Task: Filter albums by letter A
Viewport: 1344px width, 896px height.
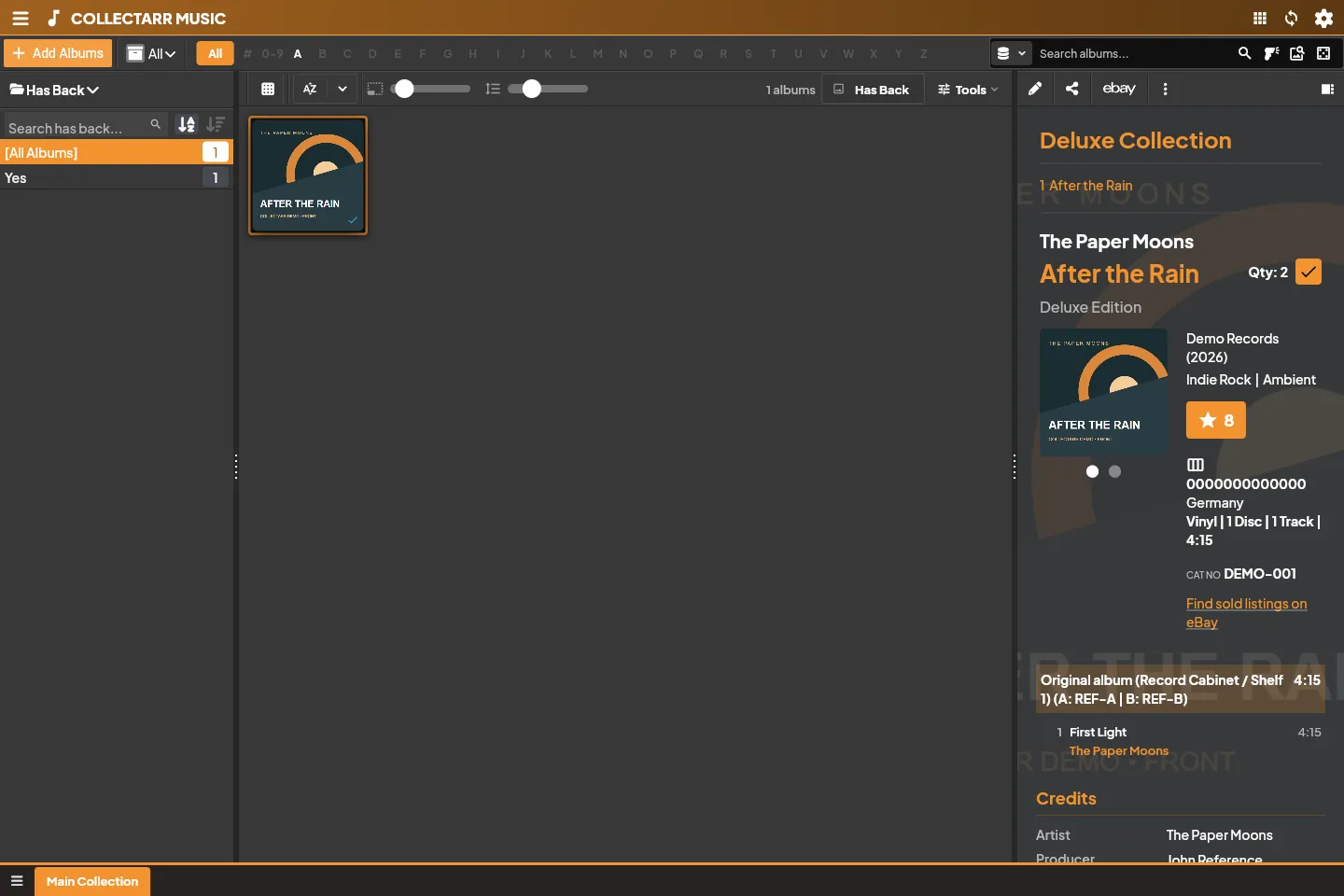Action: (x=298, y=54)
